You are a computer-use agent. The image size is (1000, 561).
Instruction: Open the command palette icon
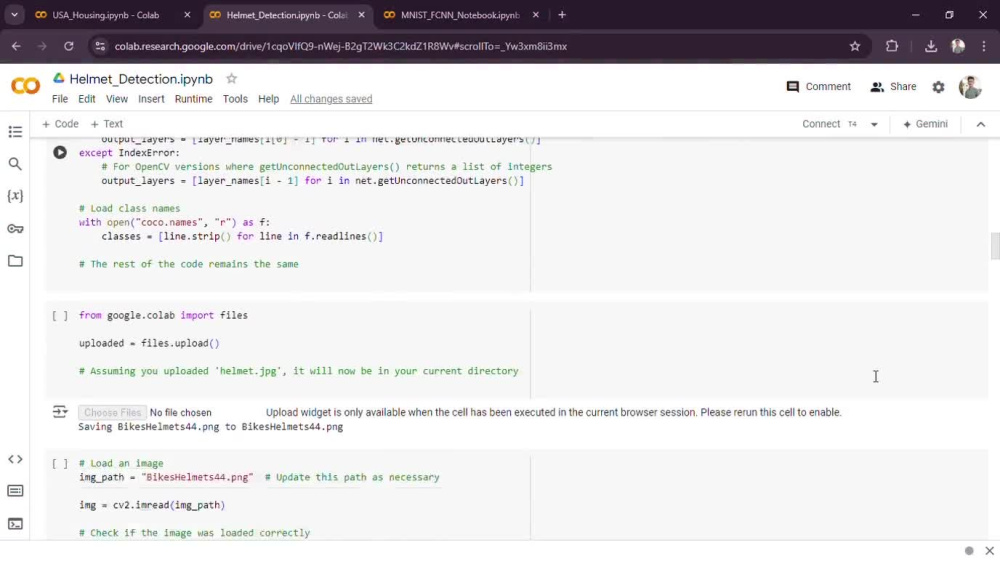[15, 491]
